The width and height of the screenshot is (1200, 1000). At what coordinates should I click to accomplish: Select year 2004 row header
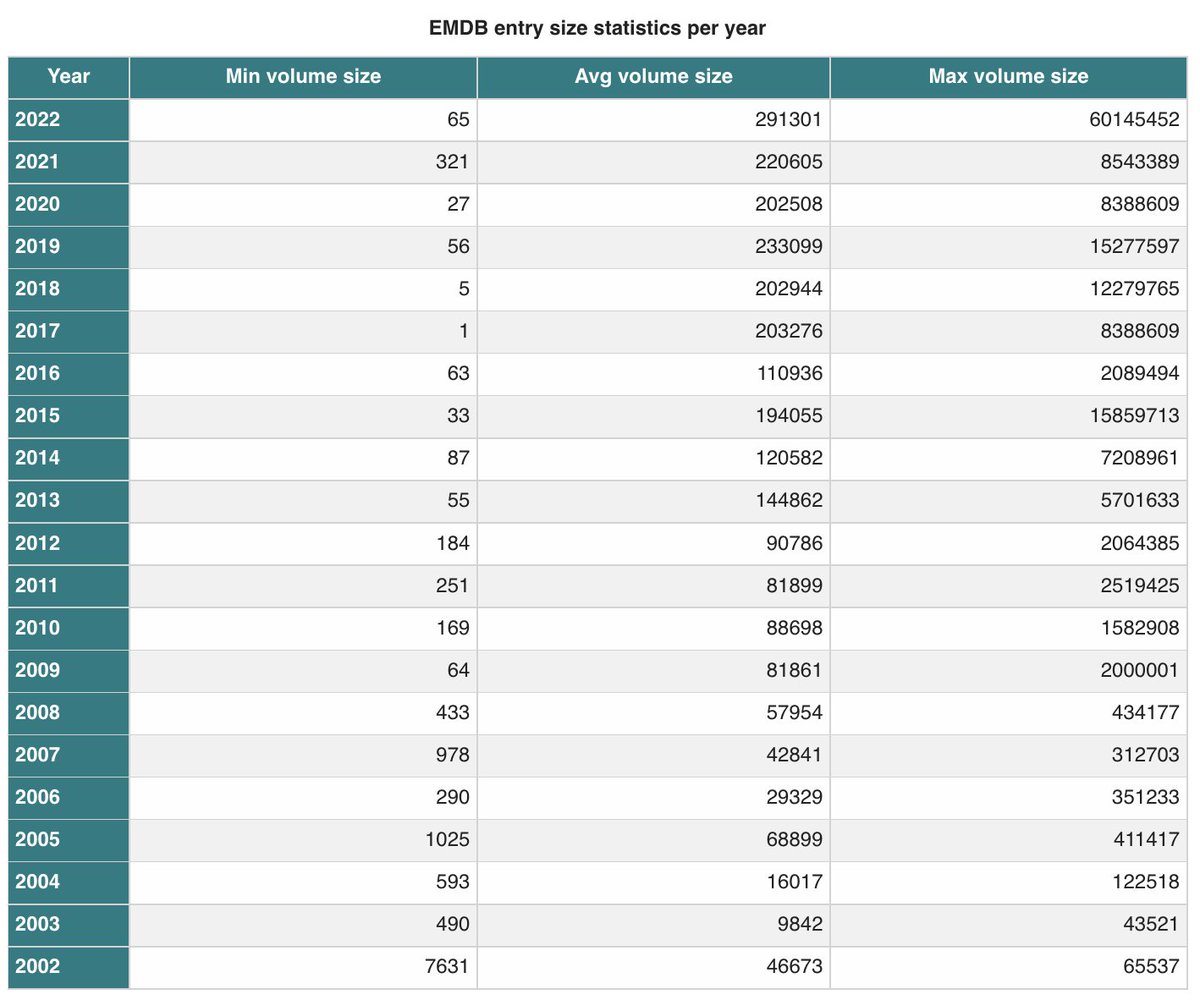point(69,882)
